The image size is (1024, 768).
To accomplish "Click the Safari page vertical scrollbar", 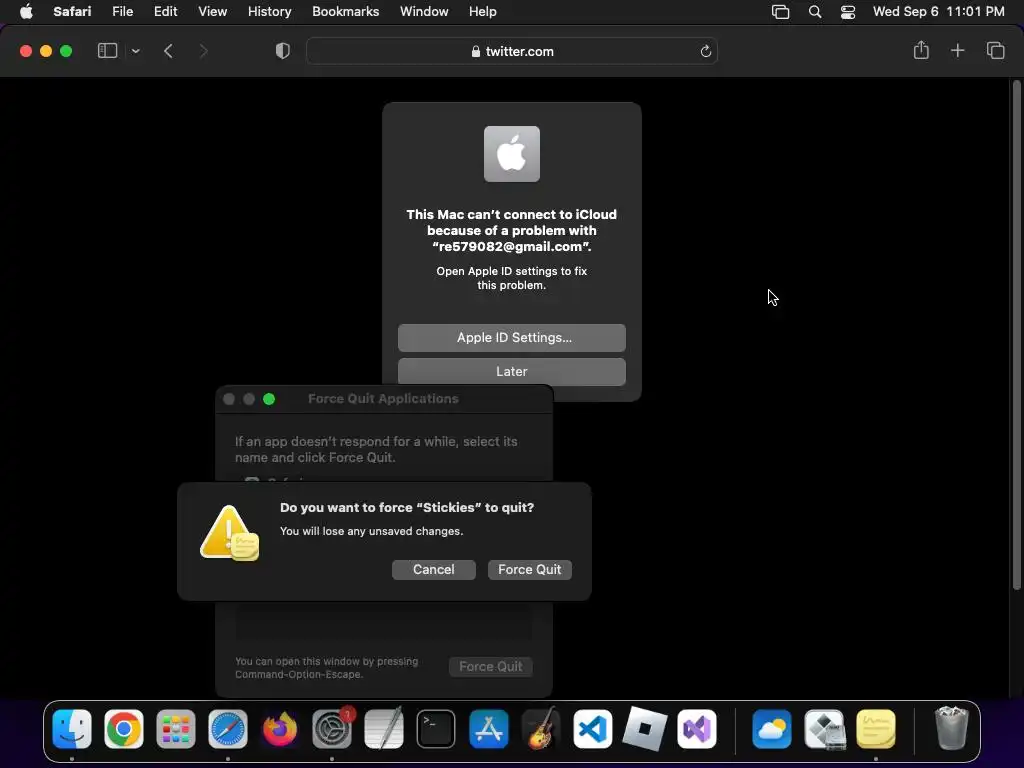I will click(1016, 334).
